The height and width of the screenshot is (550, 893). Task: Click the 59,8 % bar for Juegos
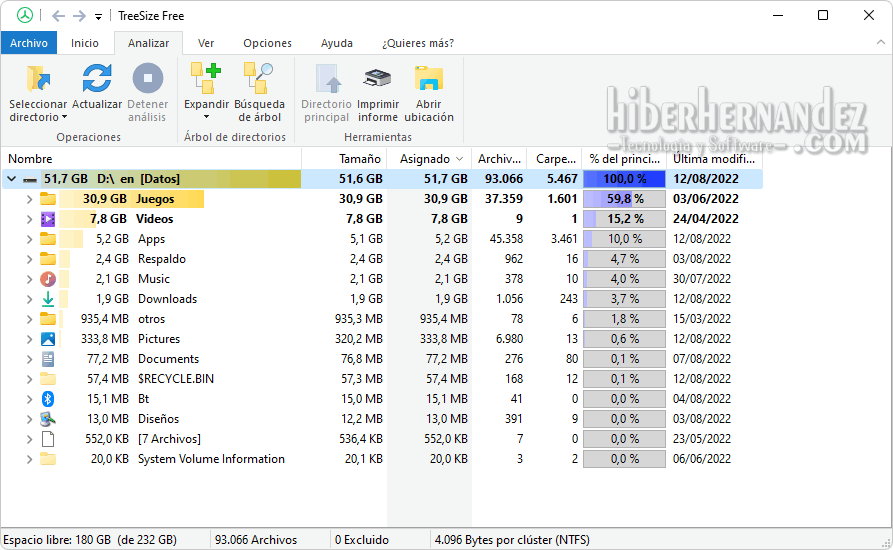624,199
